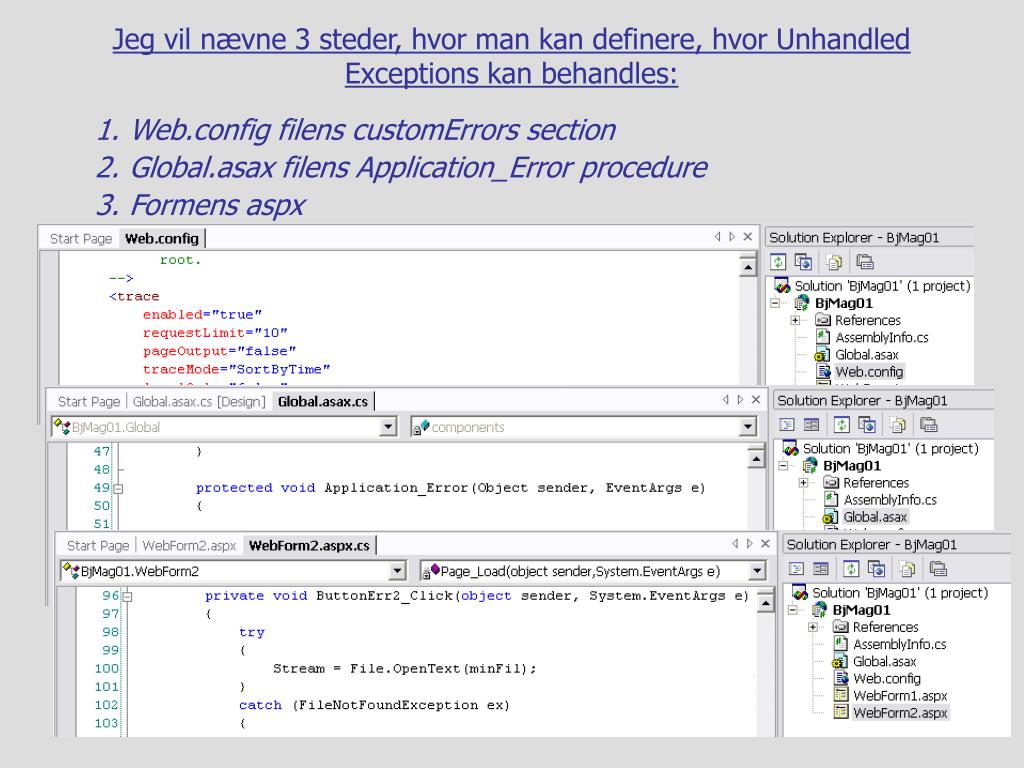Click Show All Files icon in Solution Explorer beside WebForm2 editor
The image size is (1024, 768).
click(907, 569)
